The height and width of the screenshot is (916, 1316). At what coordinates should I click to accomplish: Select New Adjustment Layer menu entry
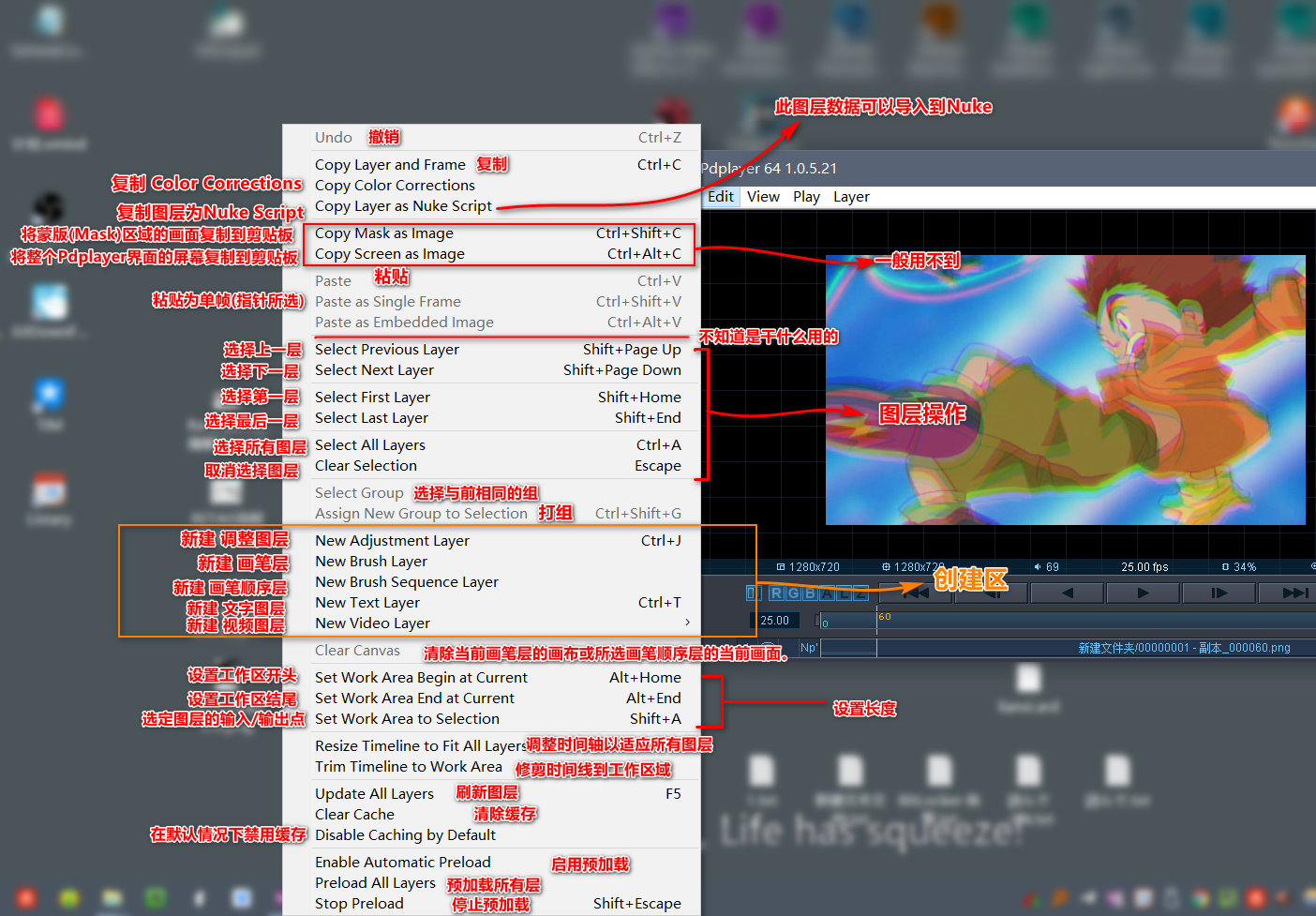click(392, 541)
